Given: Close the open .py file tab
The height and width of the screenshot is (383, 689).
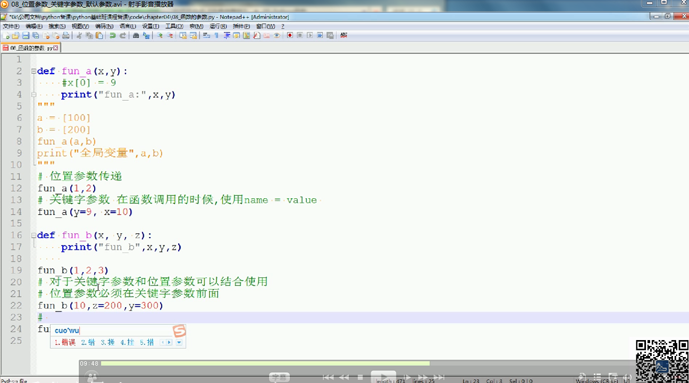Looking at the screenshot, I should [55, 47].
